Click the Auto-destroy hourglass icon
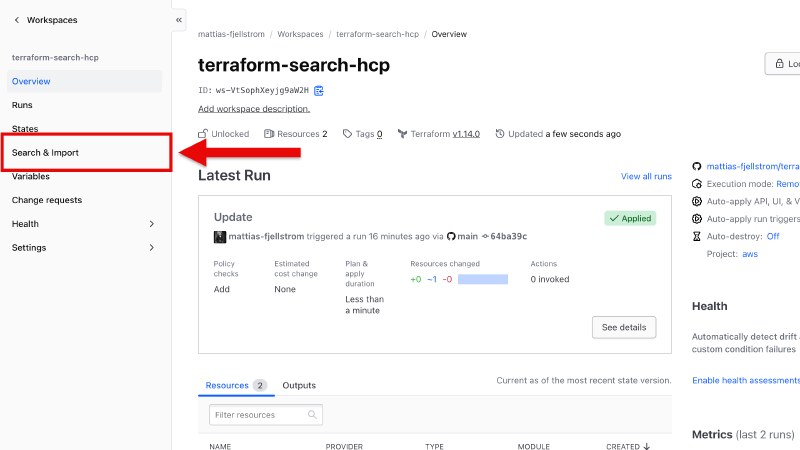Image resolution: width=800 pixels, height=450 pixels. pos(697,236)
